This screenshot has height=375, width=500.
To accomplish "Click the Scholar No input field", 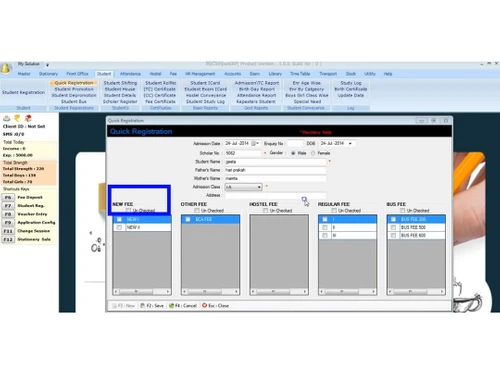I will coord(243,153).
